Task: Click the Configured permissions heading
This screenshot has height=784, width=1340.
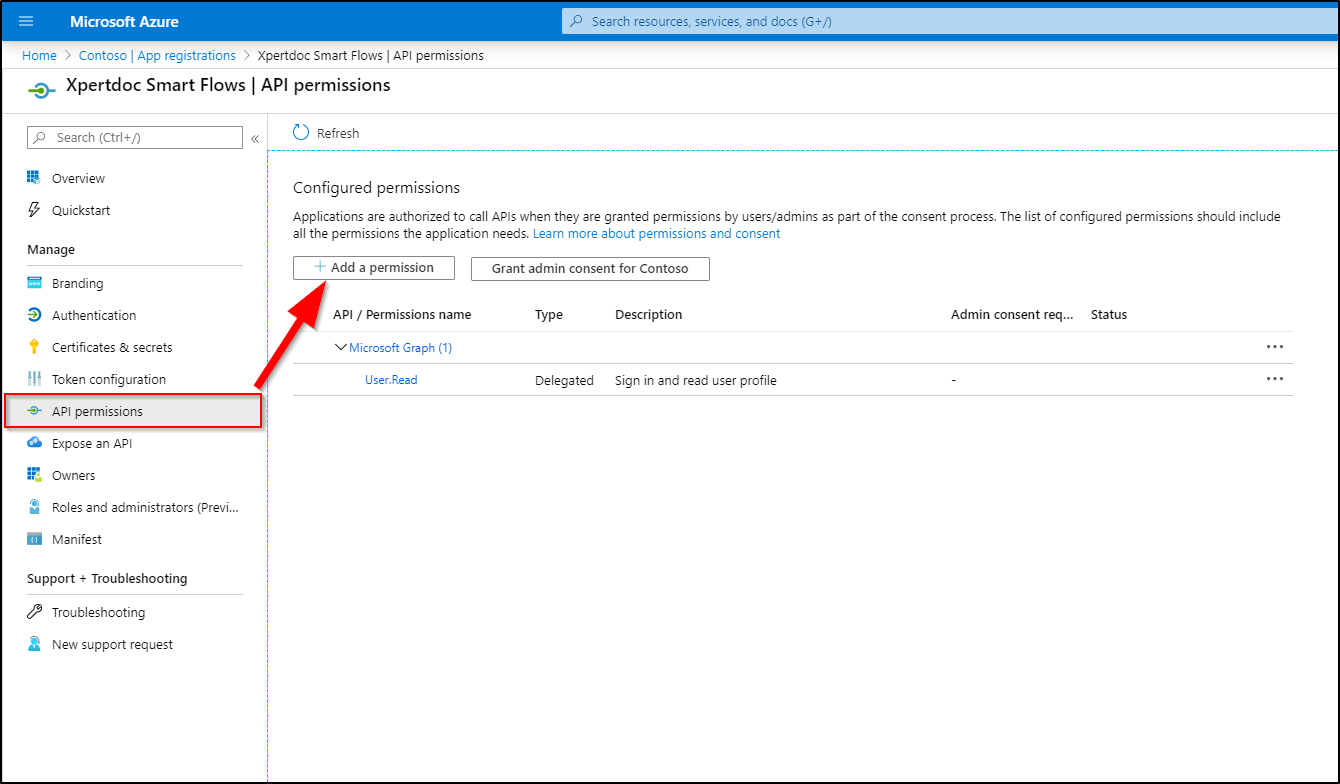Action: [x=376, y=187]
